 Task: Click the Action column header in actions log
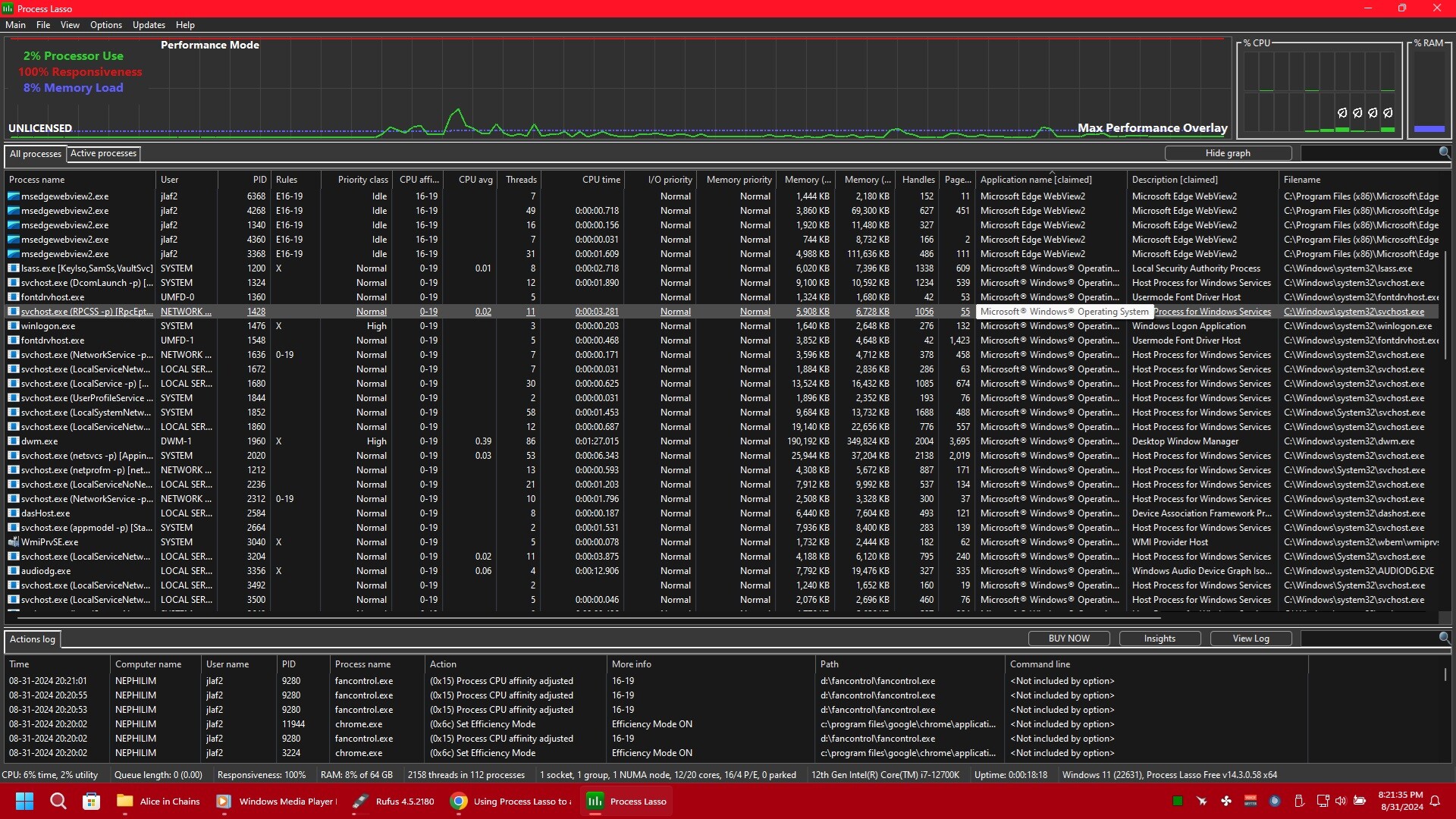coord(516,664)
